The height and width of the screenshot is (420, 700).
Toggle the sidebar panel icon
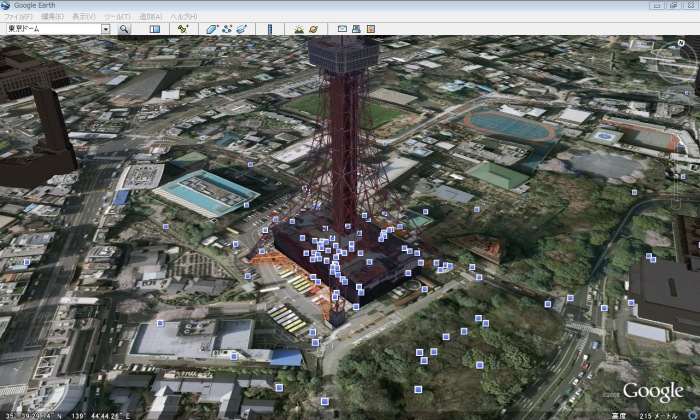[154, 29]
